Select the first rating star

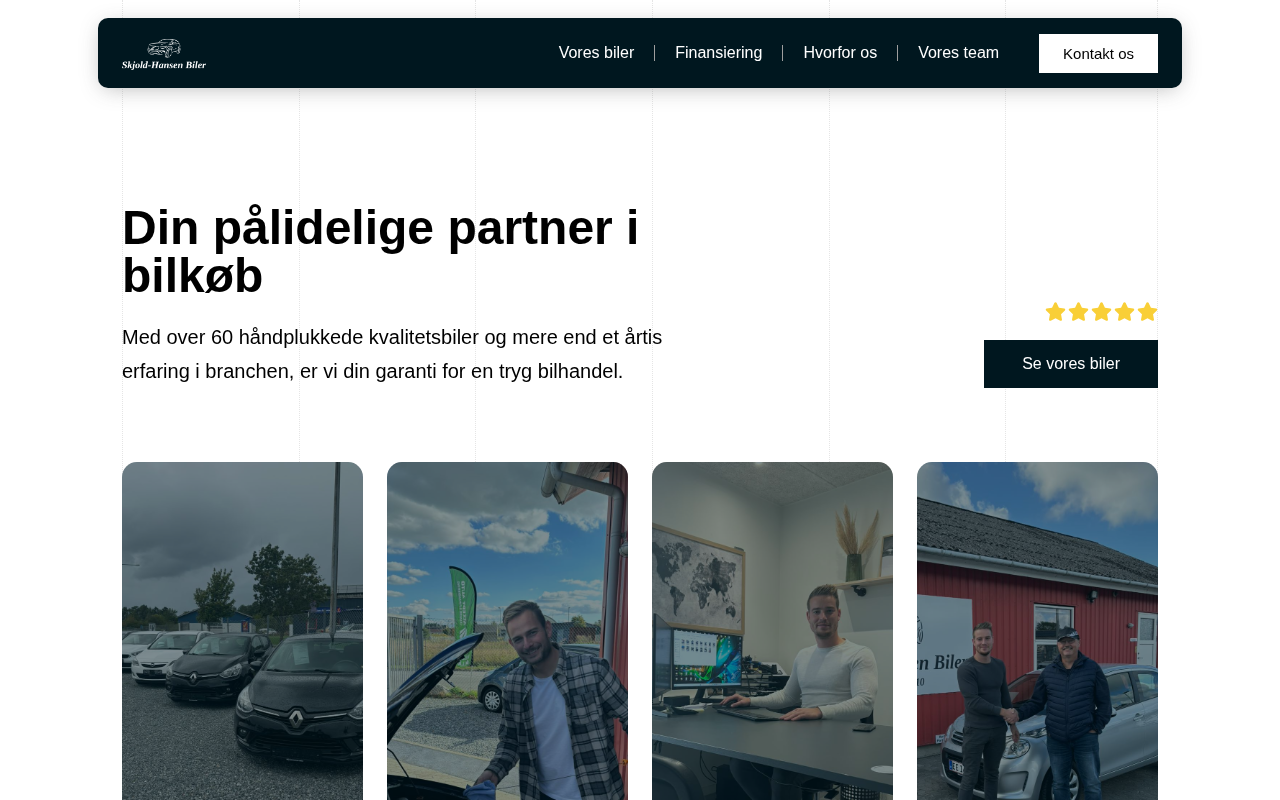pyautogui.click(x=1055, y=312)
